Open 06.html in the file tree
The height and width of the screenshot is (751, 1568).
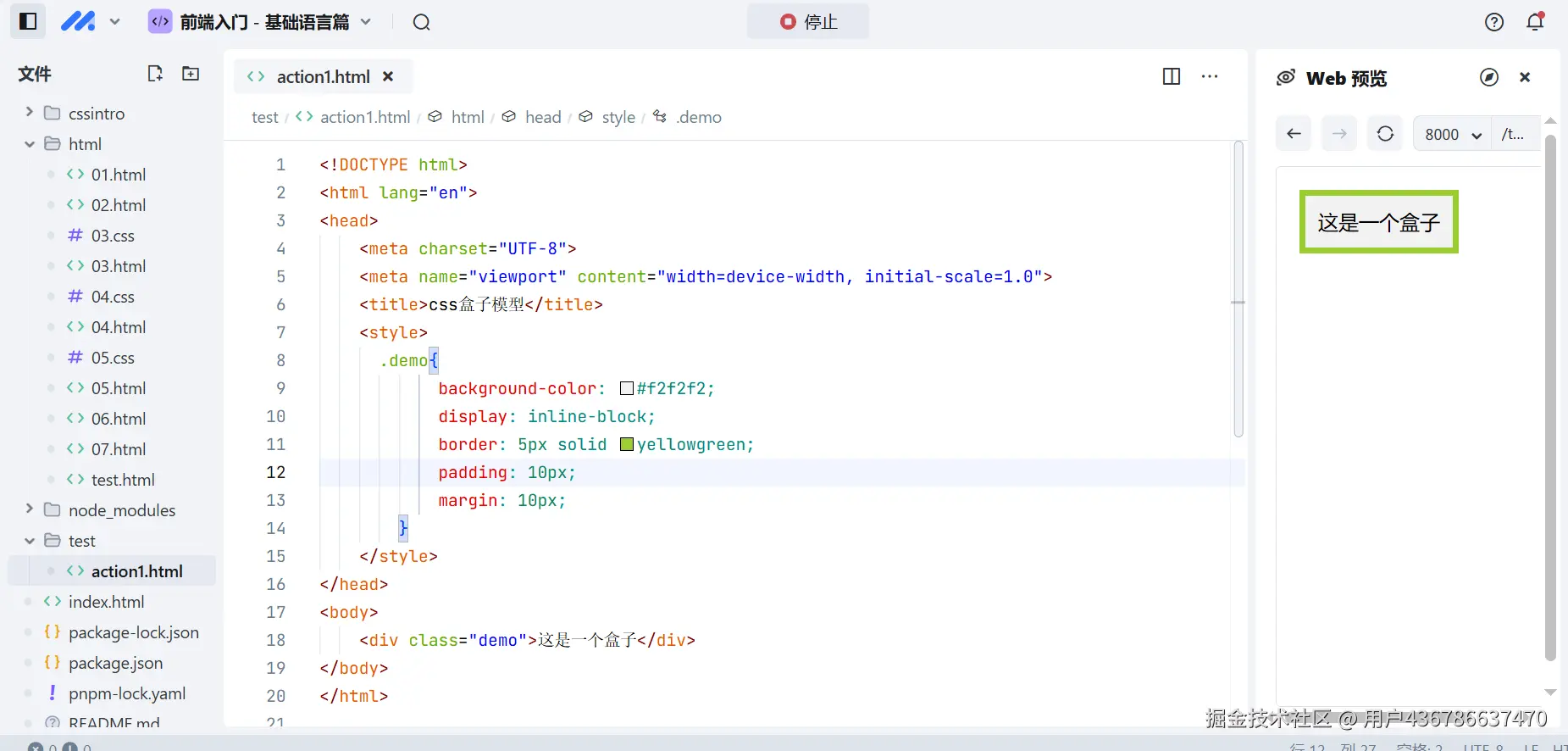pyautogui.click(x=119, y=419)
